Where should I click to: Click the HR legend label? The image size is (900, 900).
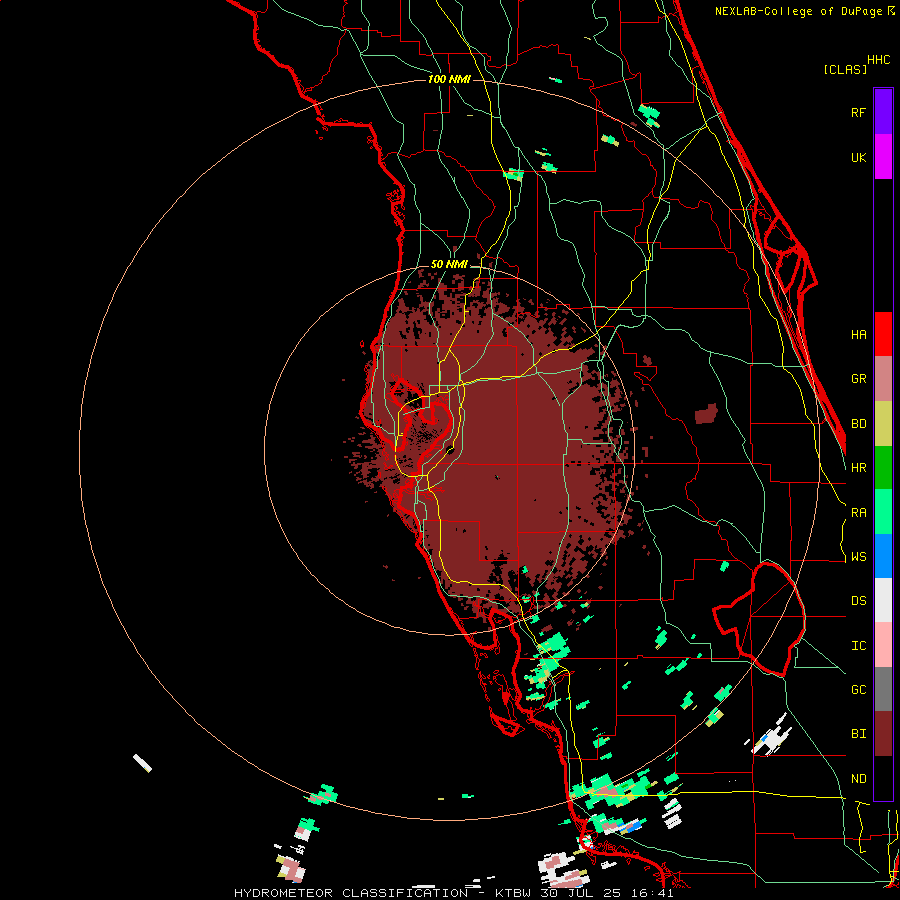858,468
